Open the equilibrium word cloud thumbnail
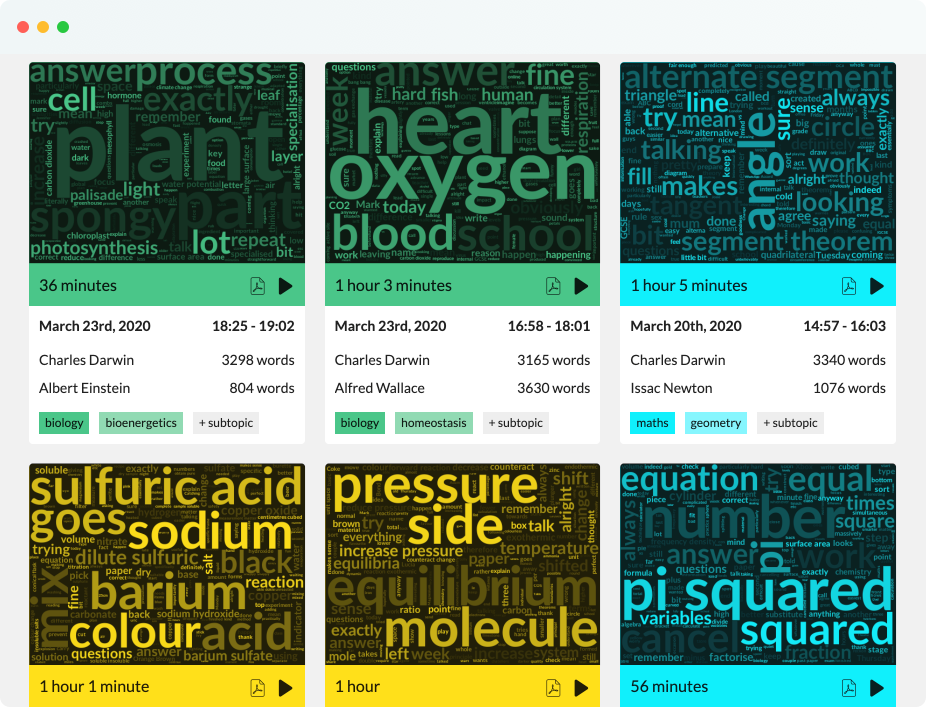 [x=462, y=564]
